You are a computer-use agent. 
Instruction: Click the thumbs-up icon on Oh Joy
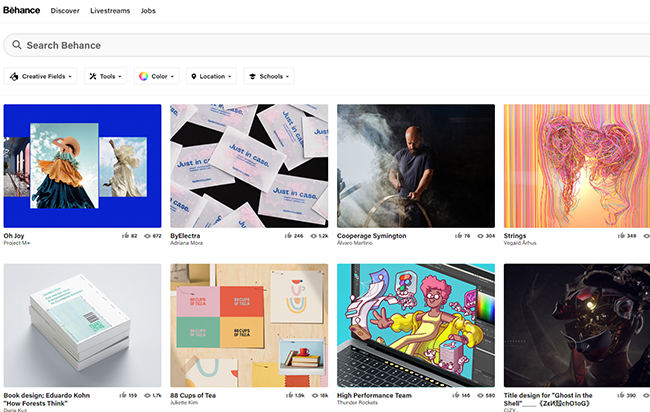pyautogui.click(x=126, y=235)
